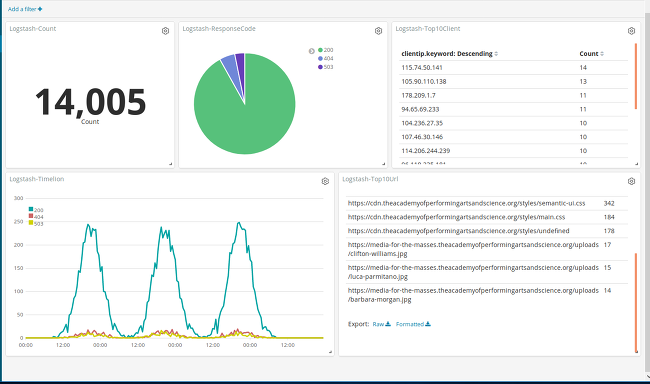The height and width of the screenshot is (384, 650).
Task: Click the 404 legend color dot
Action: click(320, 58)
